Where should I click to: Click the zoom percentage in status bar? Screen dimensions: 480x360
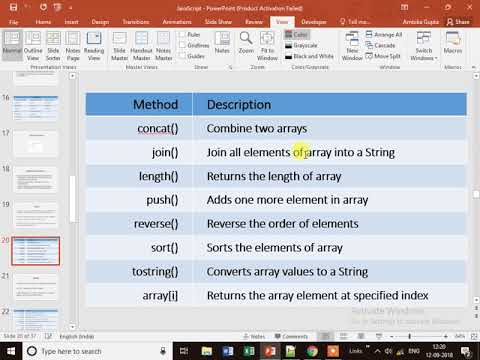[460, 336]
